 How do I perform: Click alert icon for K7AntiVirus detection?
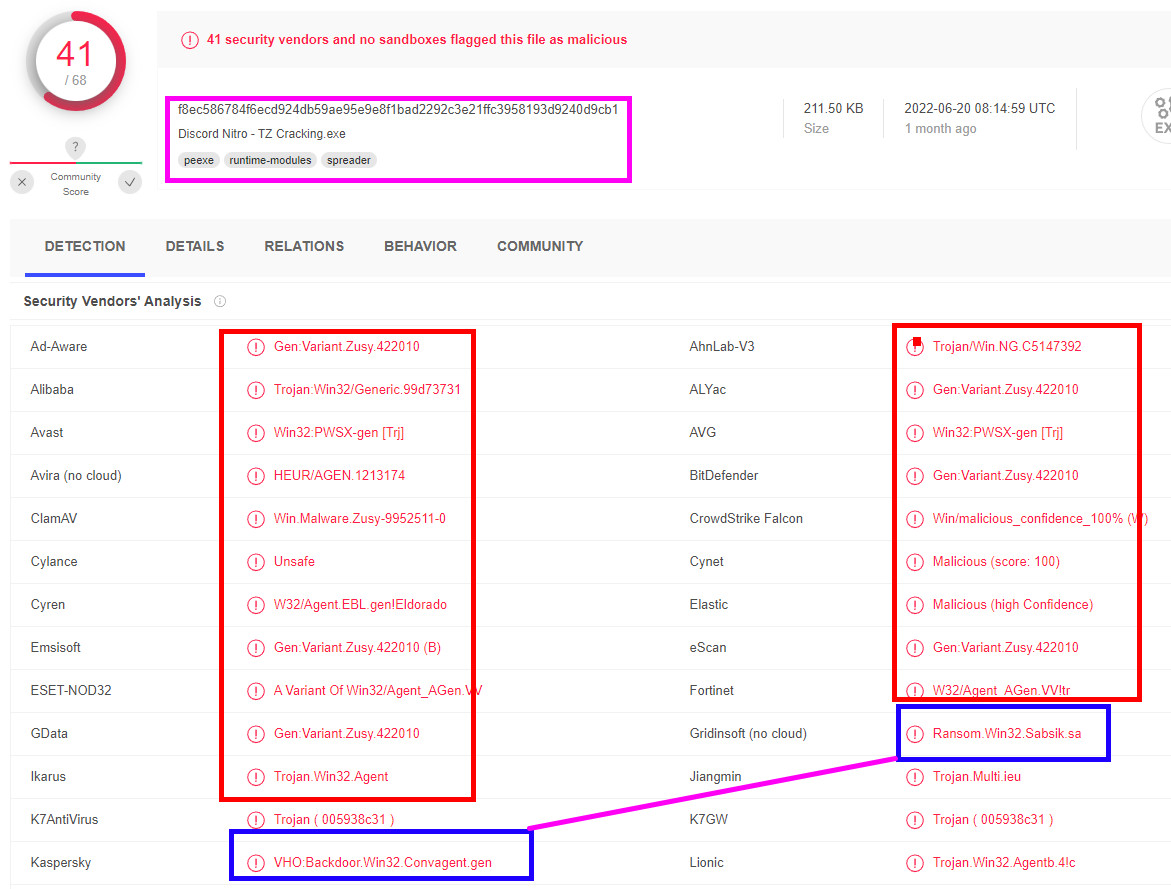click(255, 820)
